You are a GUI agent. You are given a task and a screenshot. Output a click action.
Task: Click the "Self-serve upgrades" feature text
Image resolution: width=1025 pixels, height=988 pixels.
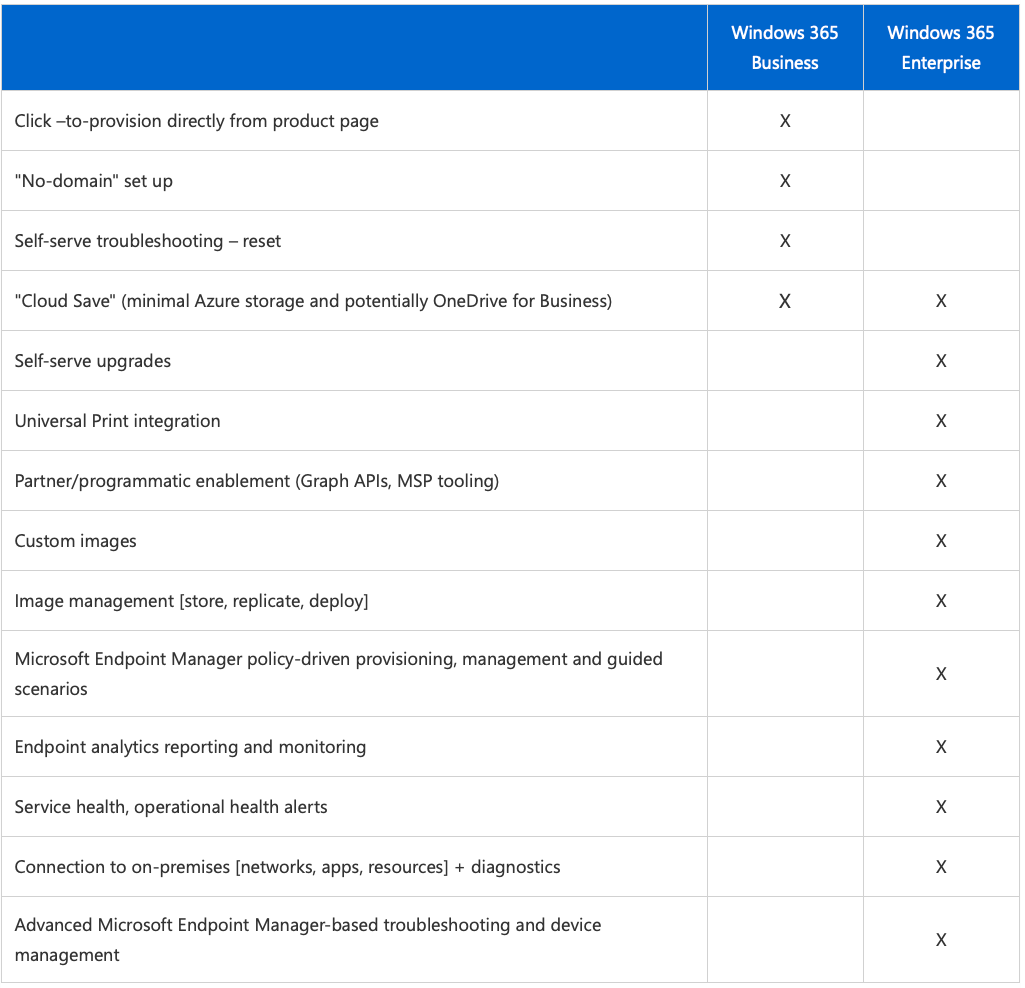tap(92, 361)
